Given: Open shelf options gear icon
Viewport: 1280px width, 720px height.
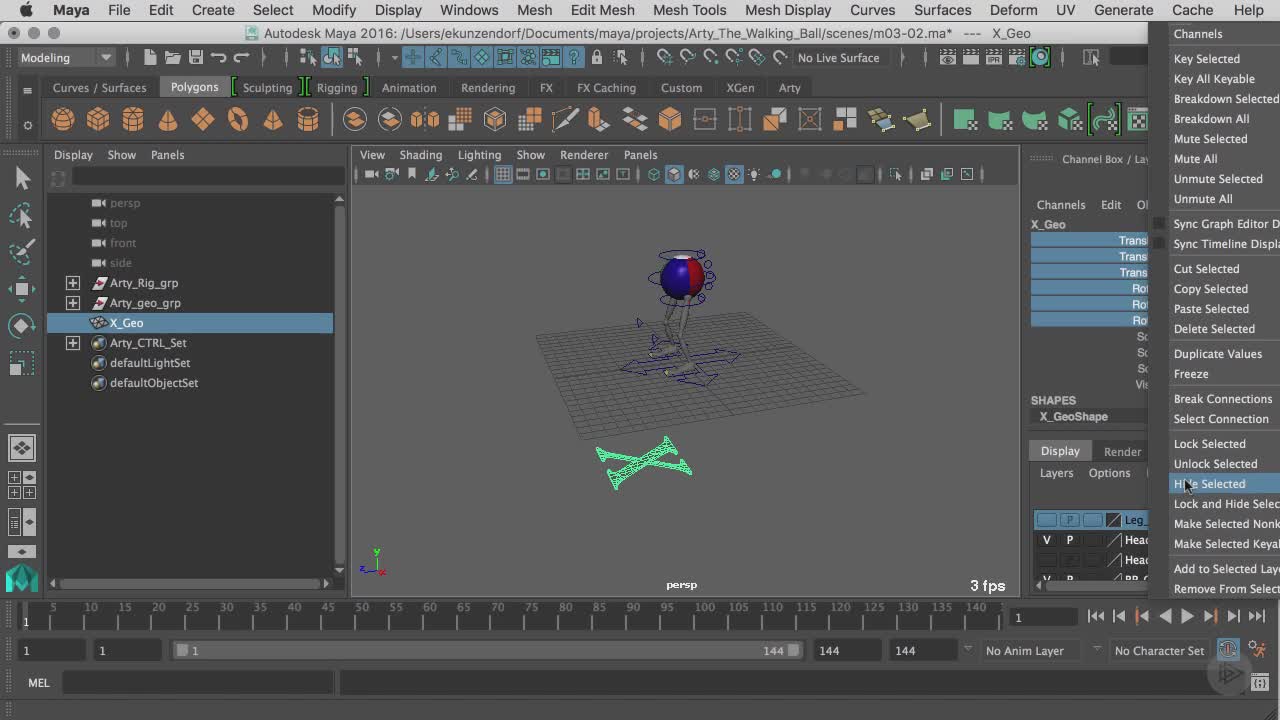Looking at the screenshot, I should (x=28, y=125).
